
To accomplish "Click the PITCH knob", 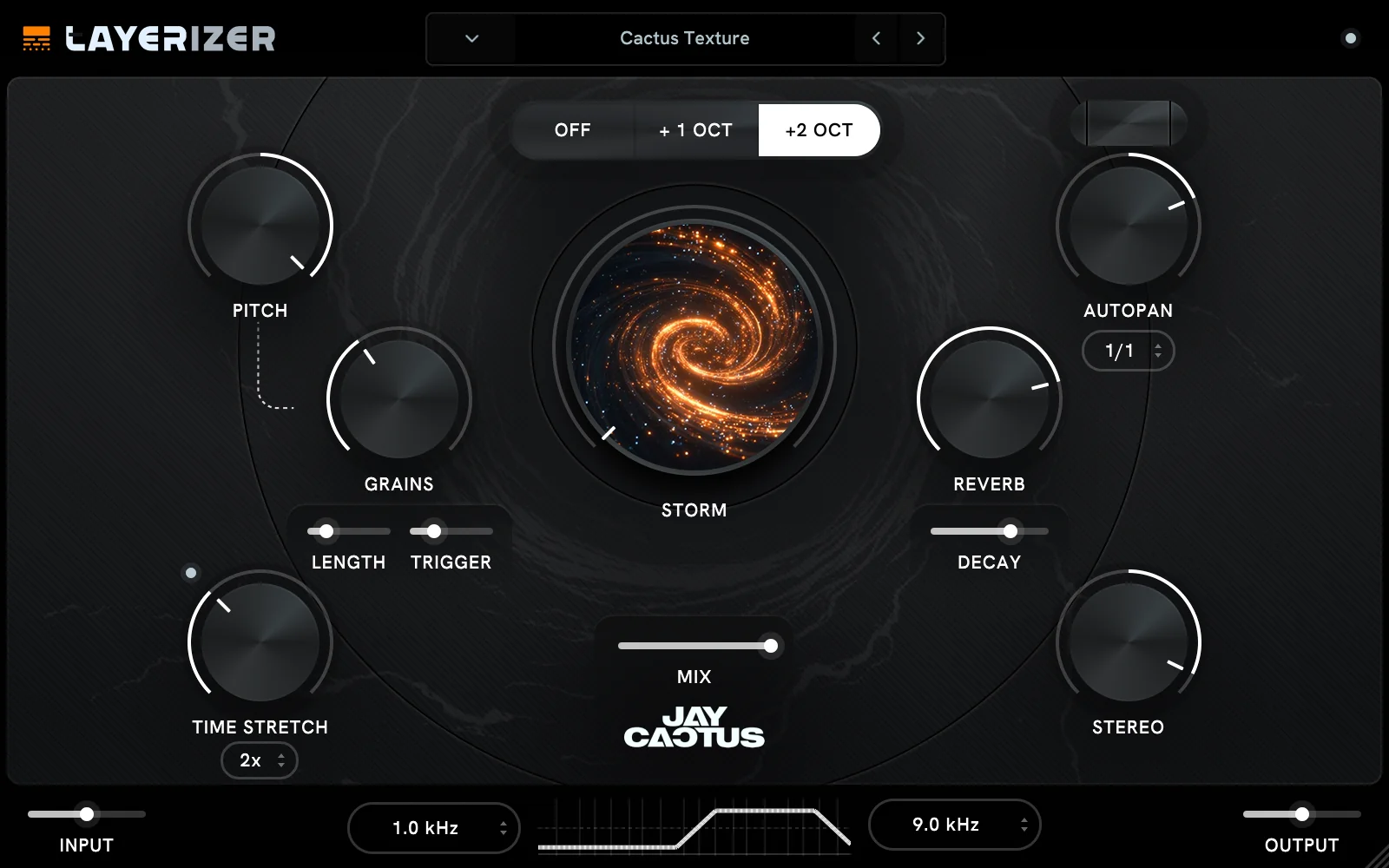I will click(x=260, y=226).
